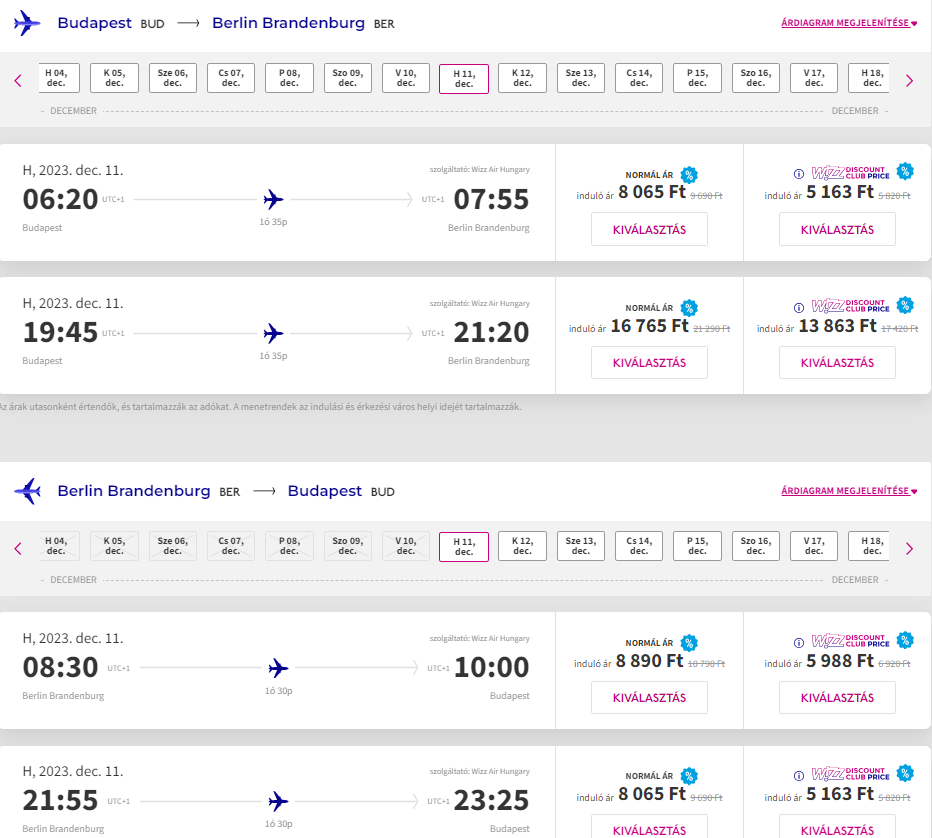Click the percent badge next to 5 163 Ft club price on 06:20 flight
Screen dimensions: 932x838
[905, 171]
